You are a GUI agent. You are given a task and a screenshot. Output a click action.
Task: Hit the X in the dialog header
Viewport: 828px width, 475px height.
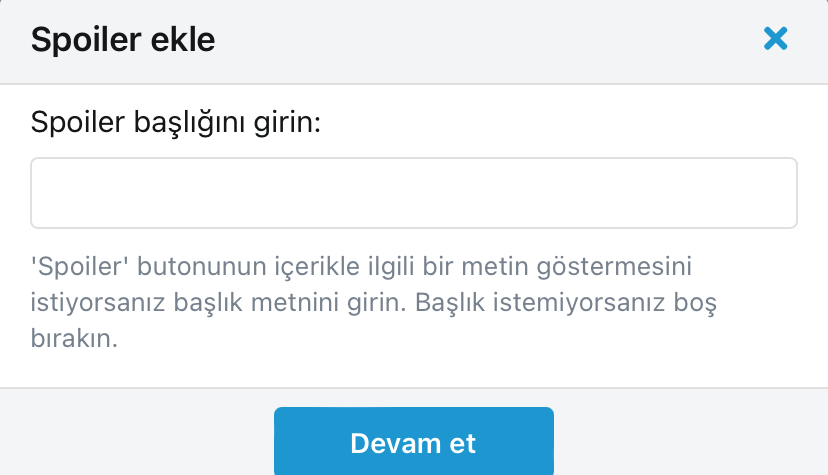coord(775,39)
